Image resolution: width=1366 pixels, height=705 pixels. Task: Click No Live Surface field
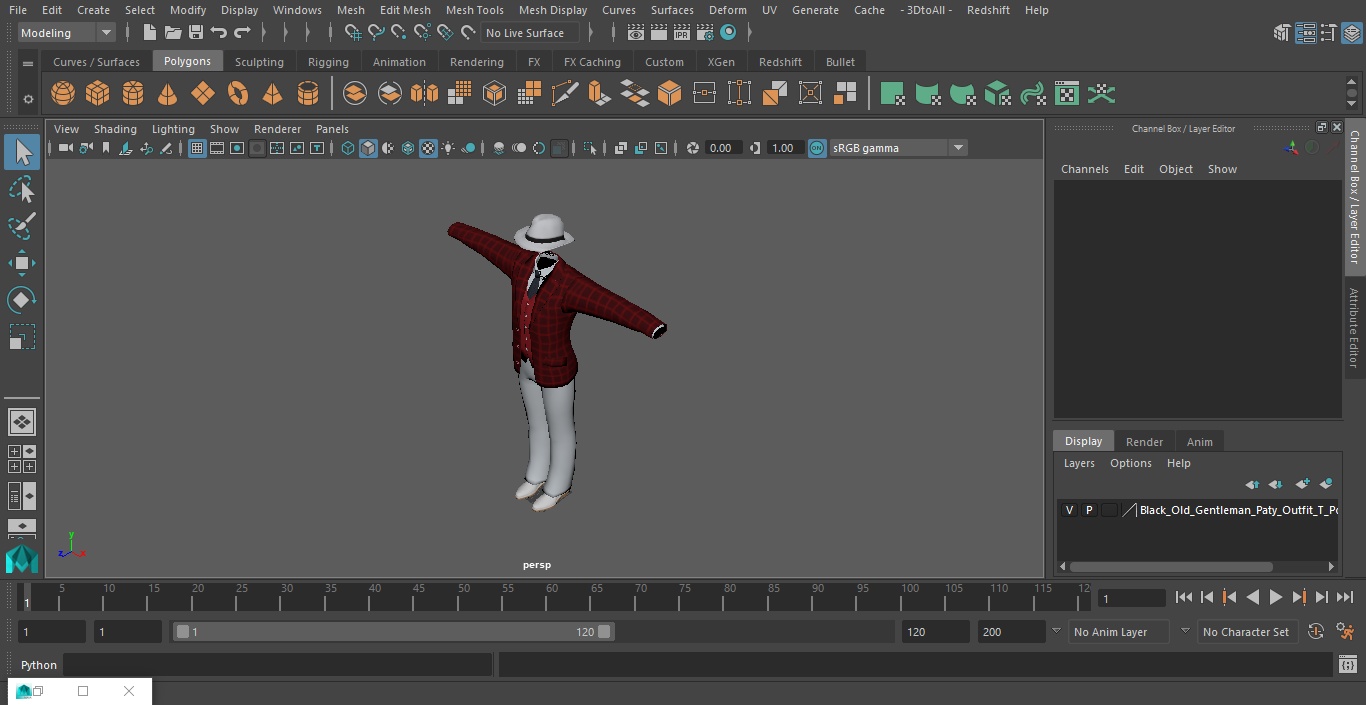(x=530, y=33)
